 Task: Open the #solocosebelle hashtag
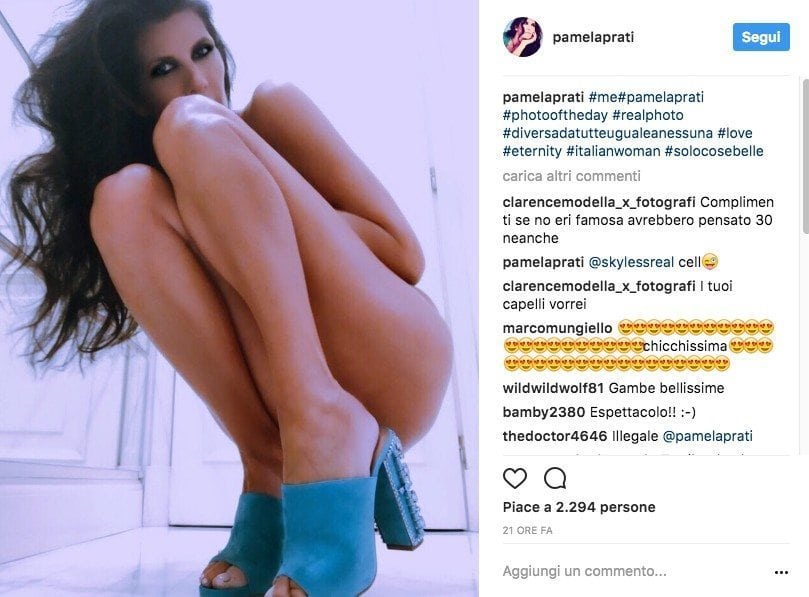coord(714,151)
